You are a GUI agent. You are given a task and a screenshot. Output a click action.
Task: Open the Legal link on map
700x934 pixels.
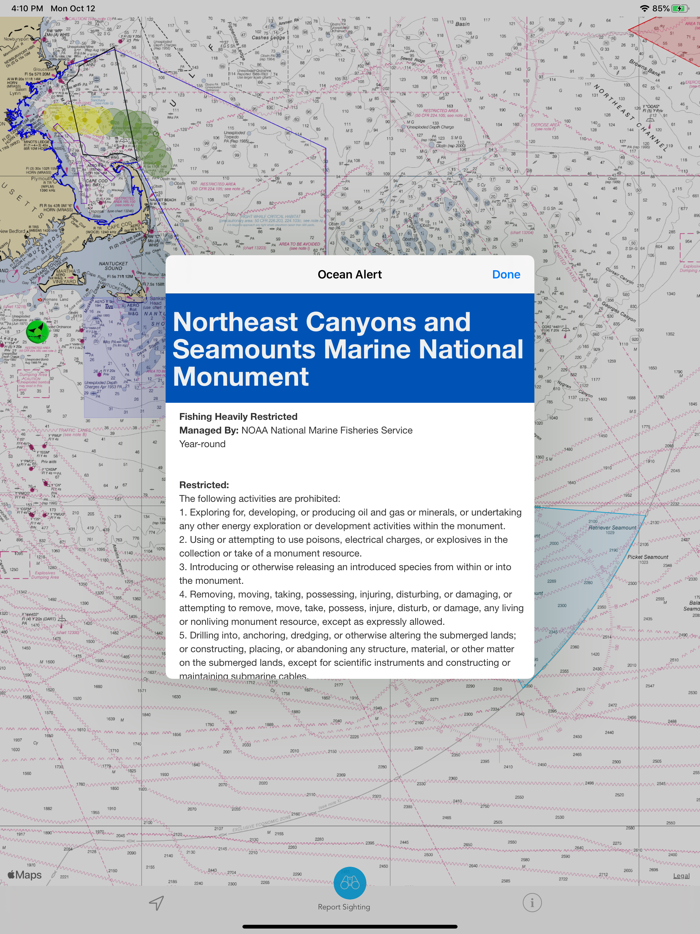coord(682,876)
